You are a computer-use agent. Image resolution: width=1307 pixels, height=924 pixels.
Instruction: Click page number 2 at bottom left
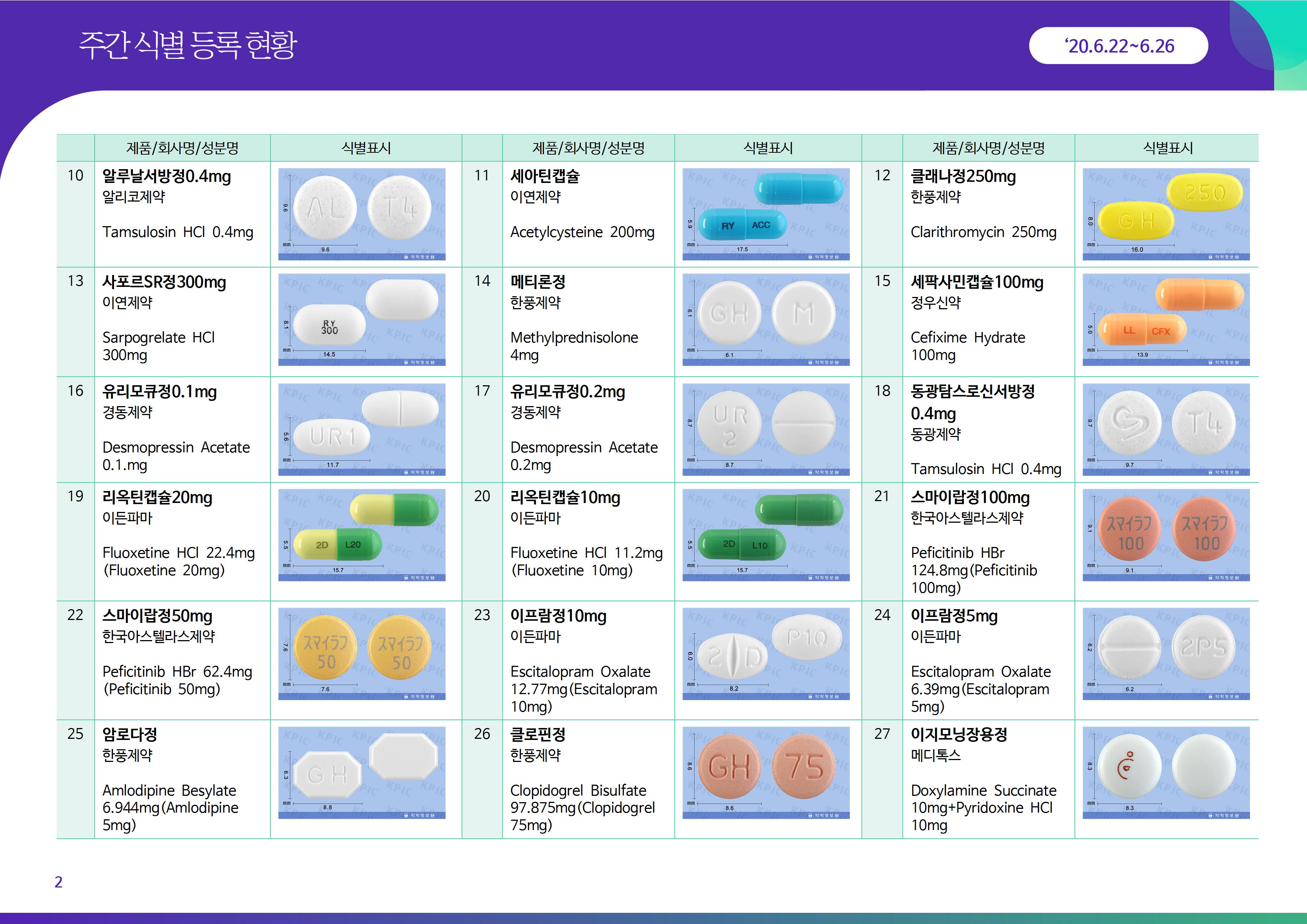pyautogui.click(x=58, y=882)
